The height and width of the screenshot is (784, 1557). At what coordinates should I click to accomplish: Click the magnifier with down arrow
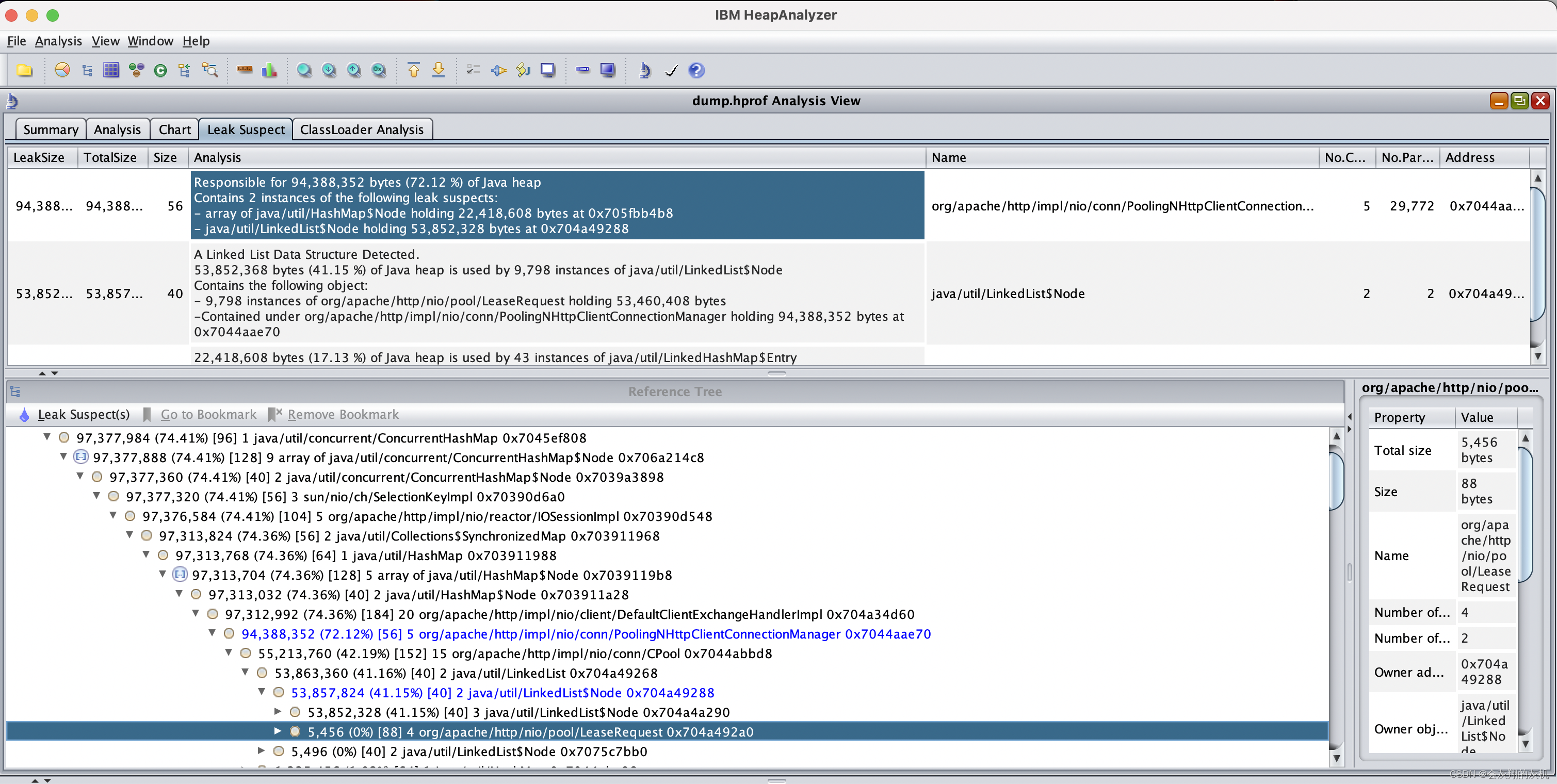329,70
